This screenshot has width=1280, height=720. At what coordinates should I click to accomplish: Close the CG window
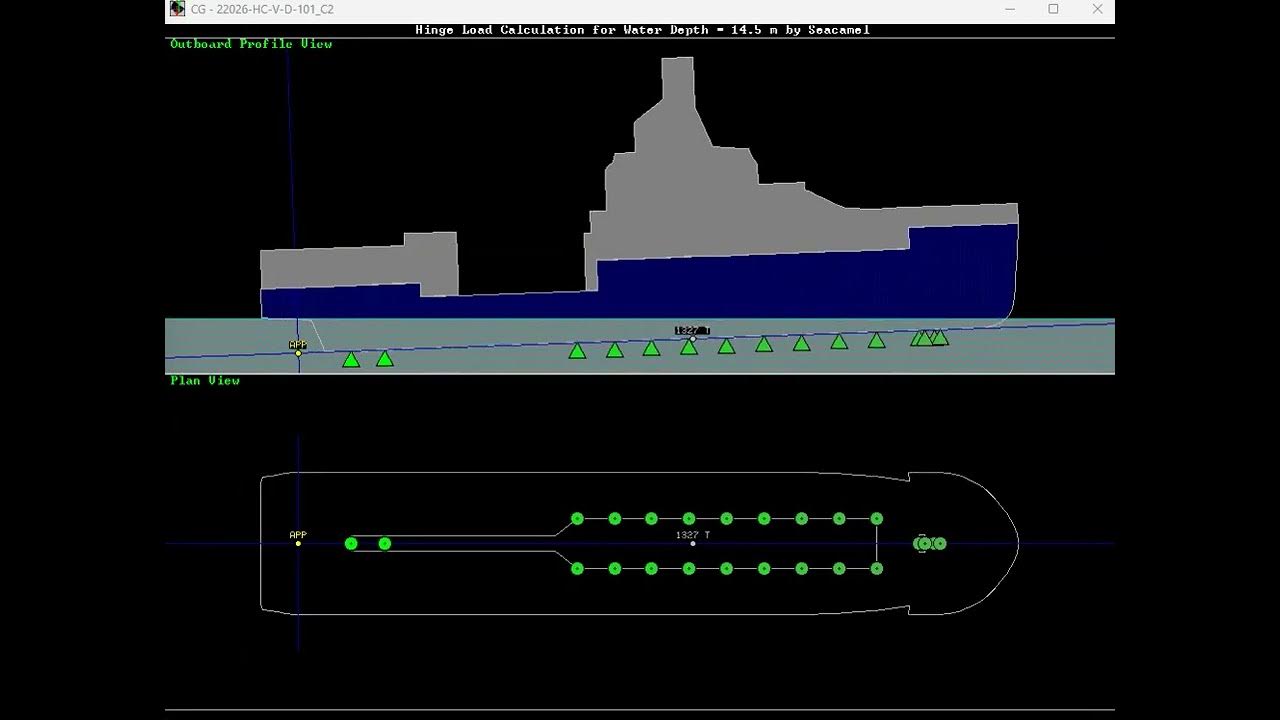[x=1097, y=9]
